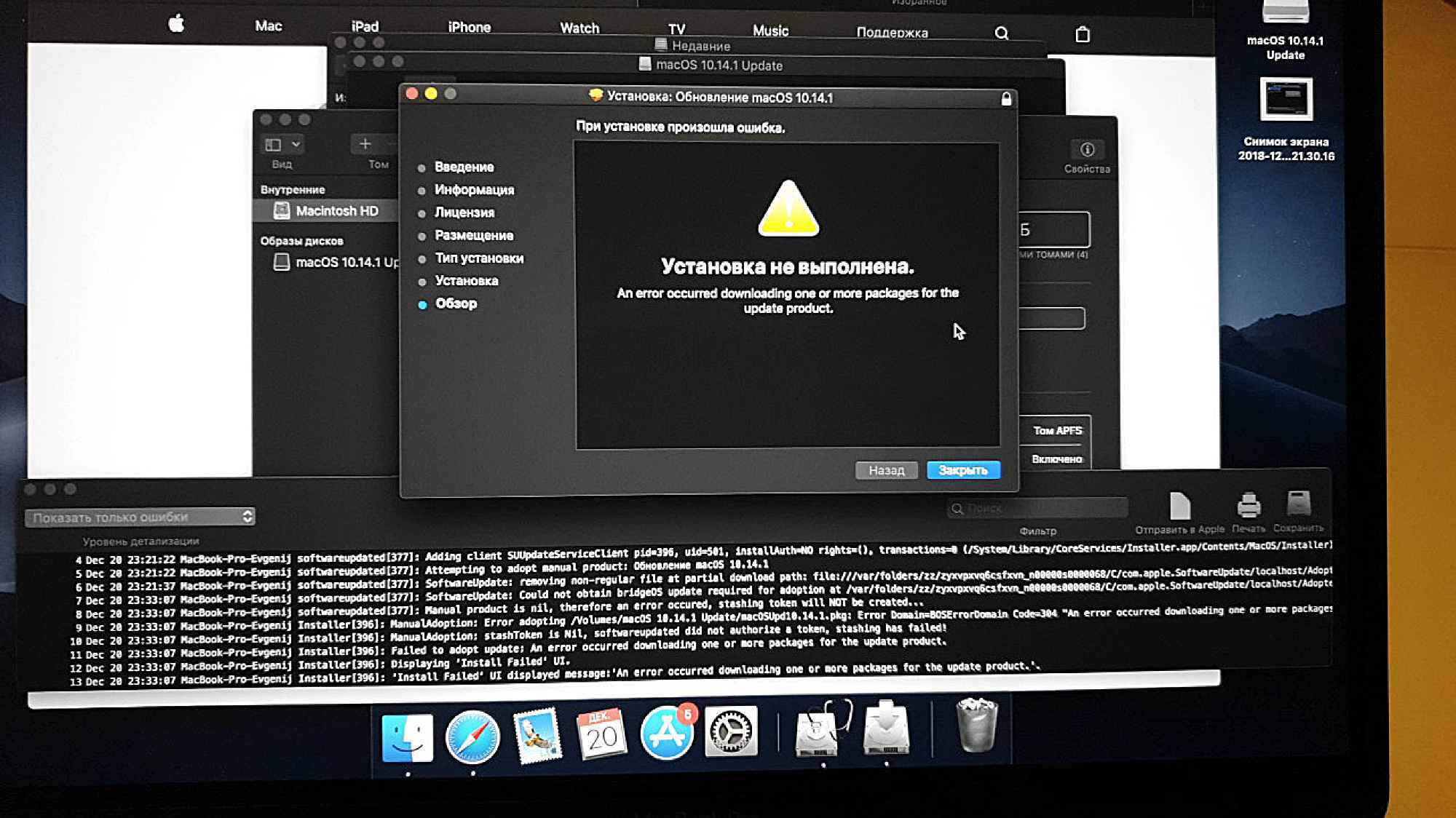Click the Свойства info icon in Disk Utility
Image resolution: width=1456 pixels, height=818 pixels.
point(1087,150)
